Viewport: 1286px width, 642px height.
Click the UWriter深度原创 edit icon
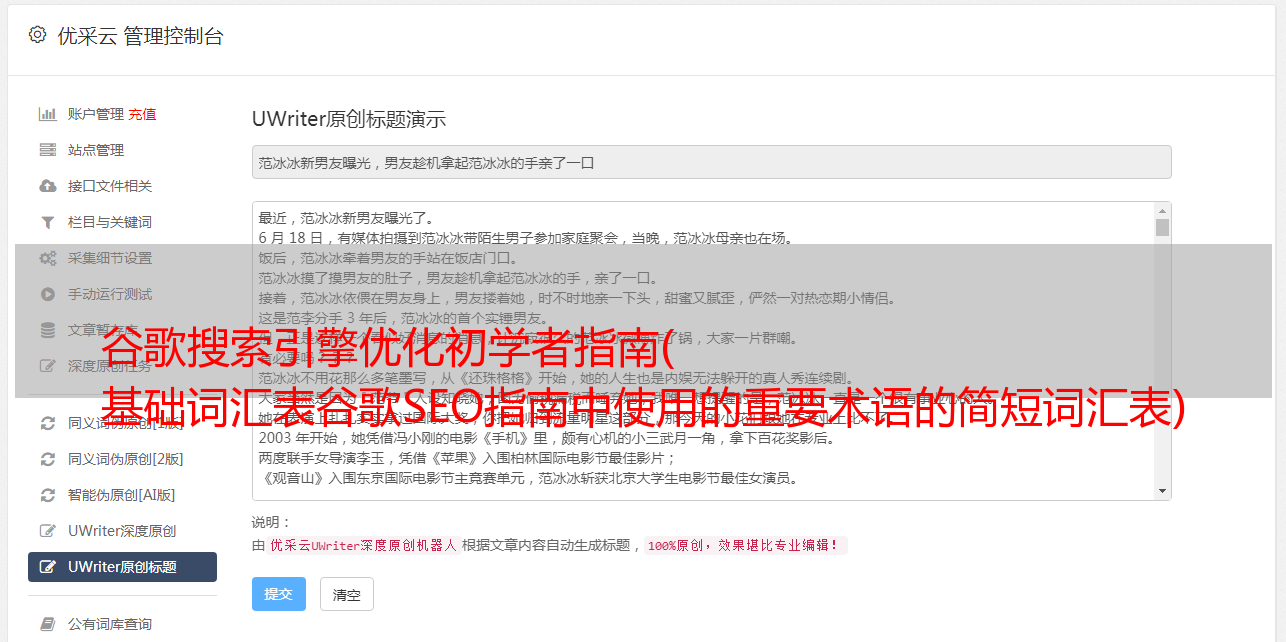click(47, 531)
